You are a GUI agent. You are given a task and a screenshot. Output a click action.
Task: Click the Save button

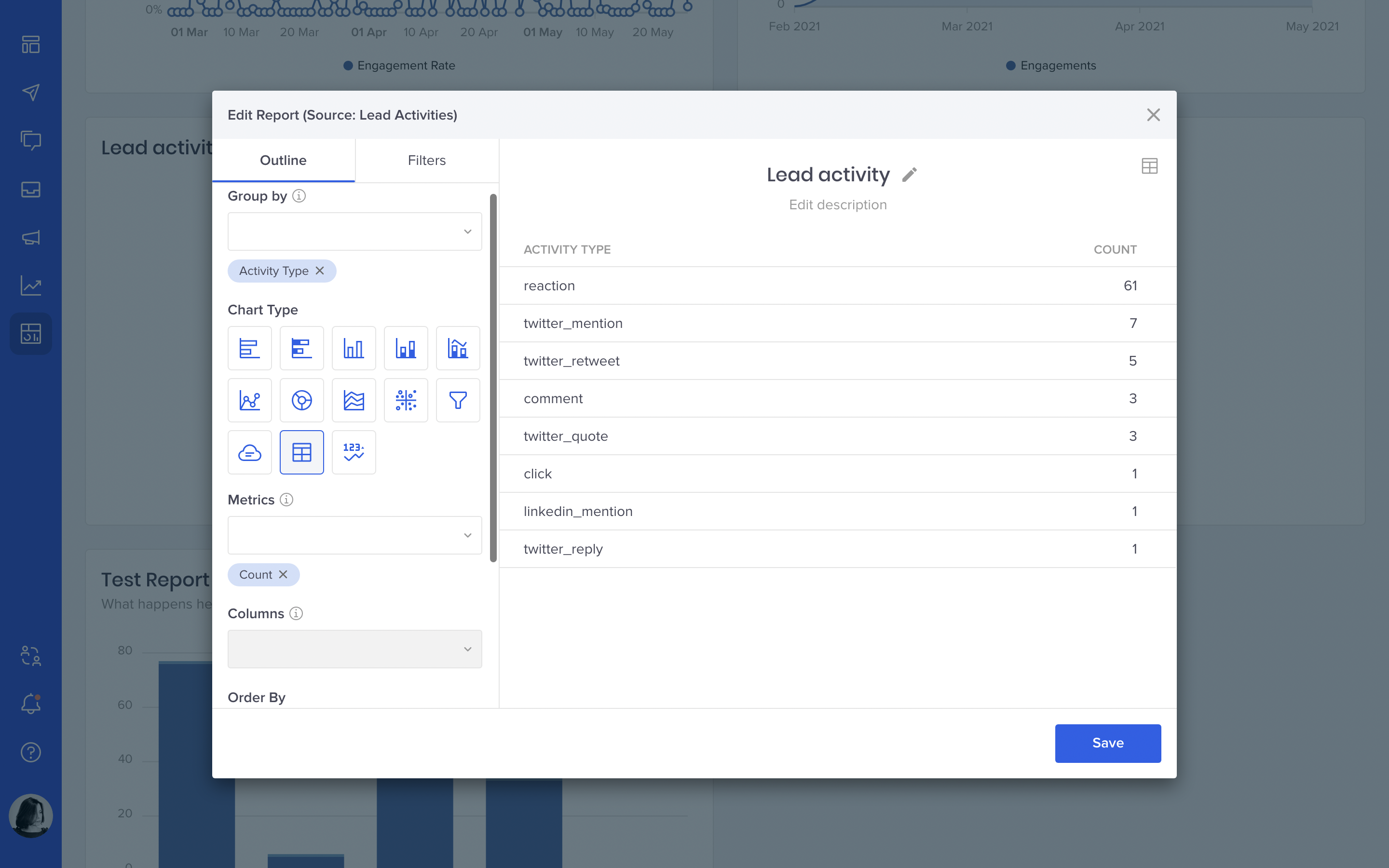(x=1107, y=743)
